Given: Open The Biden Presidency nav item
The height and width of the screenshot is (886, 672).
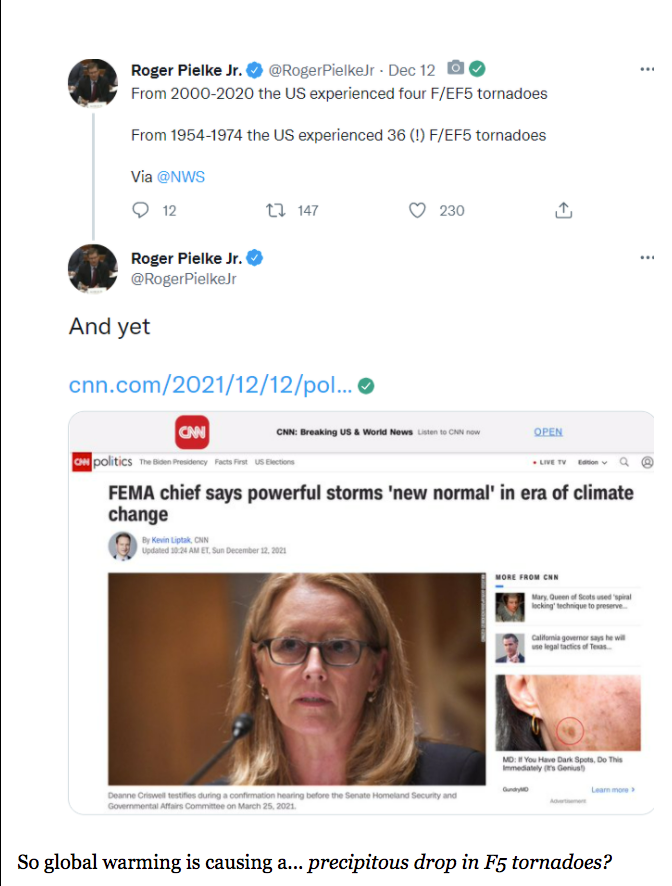Looking at the screenshot, I should pyautogui.click(x=173, y=462).
